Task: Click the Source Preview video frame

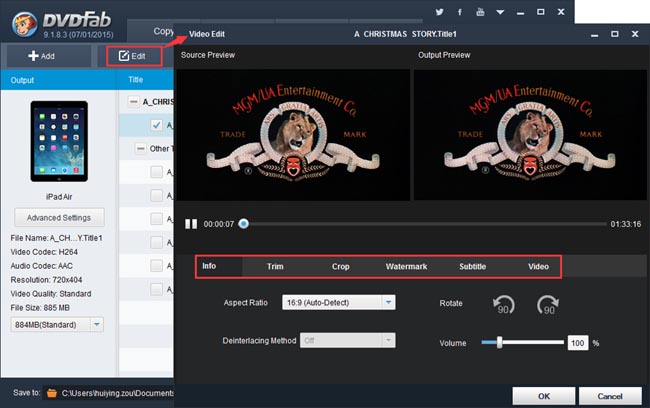Action: pos(293,135)
